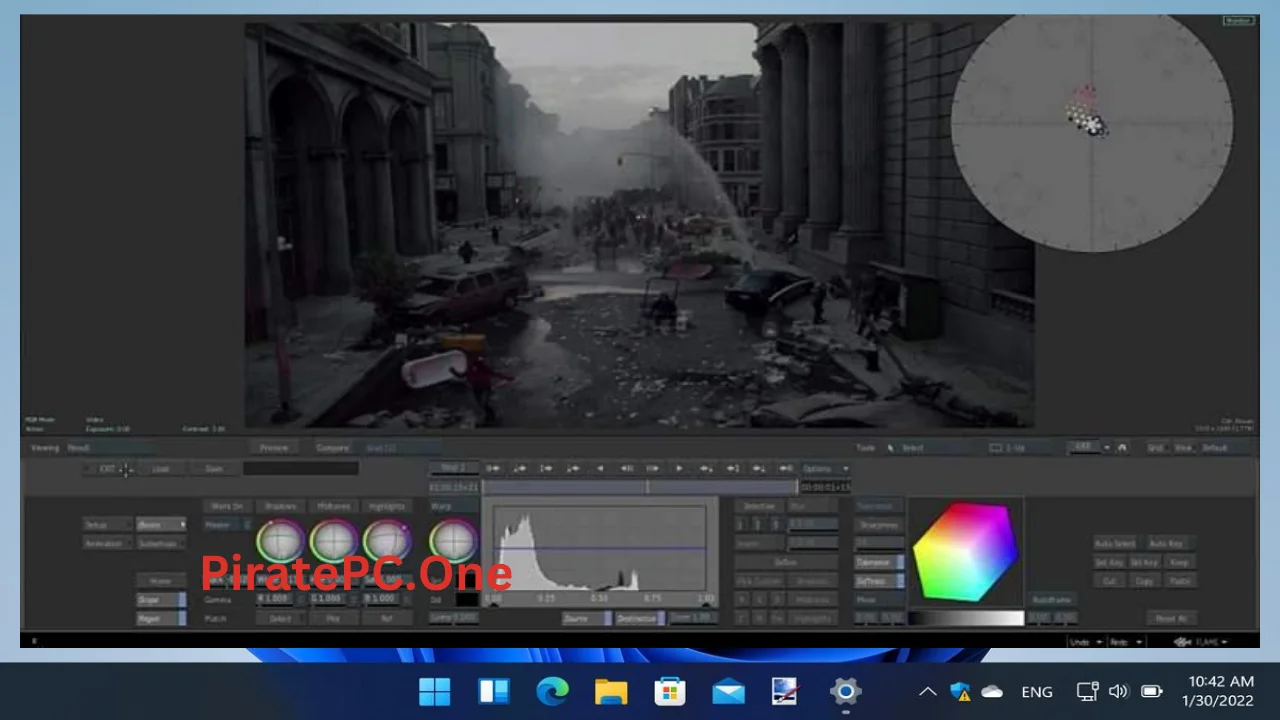Viewport: 1280px width, 720px height.
Task: Click the timeline scrub bar
Action: [640, 487]
